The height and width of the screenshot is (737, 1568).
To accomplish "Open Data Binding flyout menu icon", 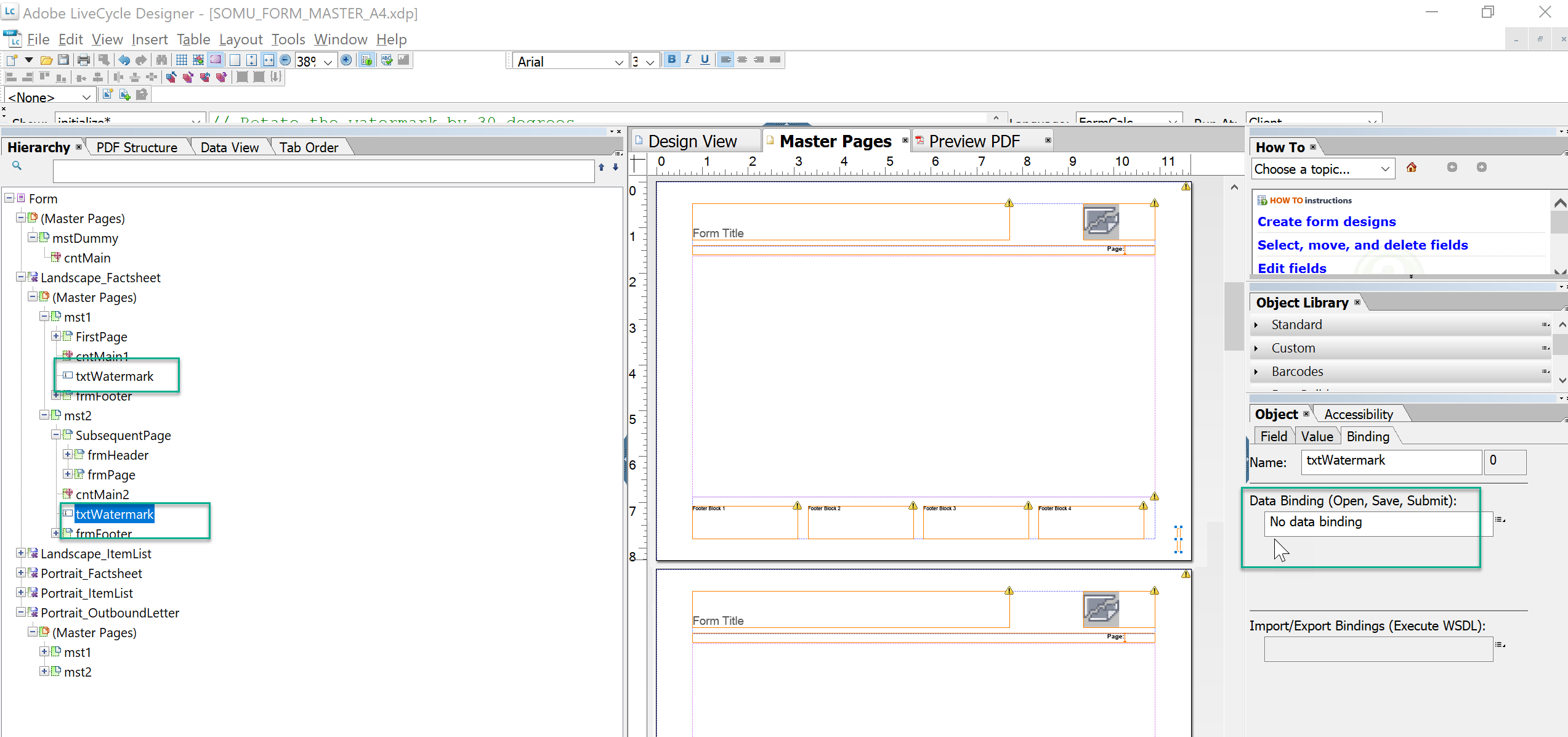I will click(1500, 519).
